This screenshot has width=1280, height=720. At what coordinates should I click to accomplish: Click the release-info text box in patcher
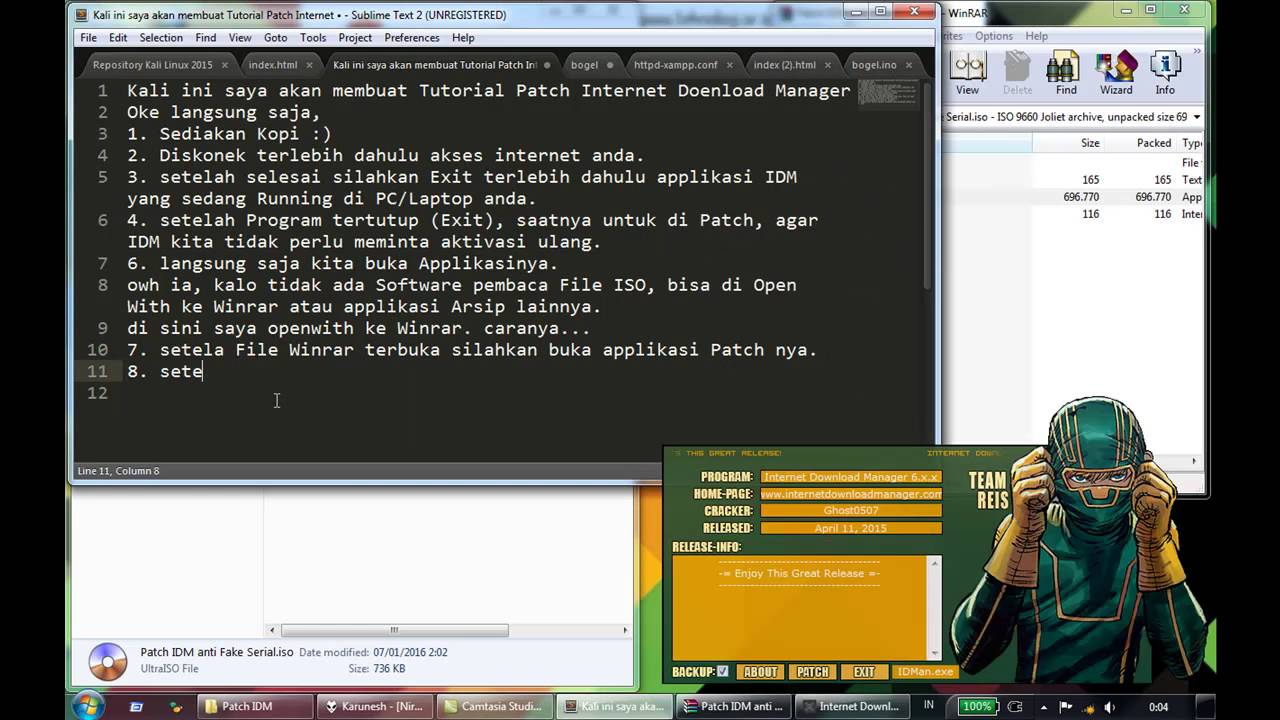pyautogui.click(x=801, y=607)
